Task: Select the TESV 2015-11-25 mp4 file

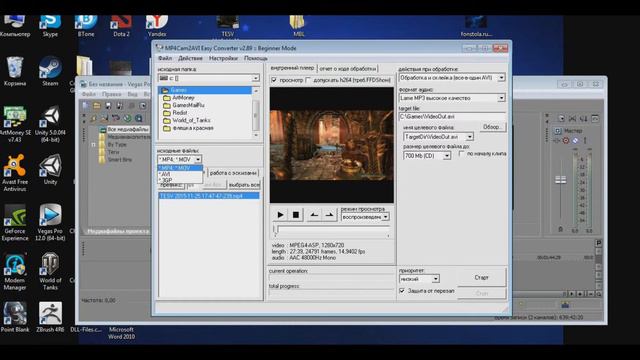Action: (209, 196)
